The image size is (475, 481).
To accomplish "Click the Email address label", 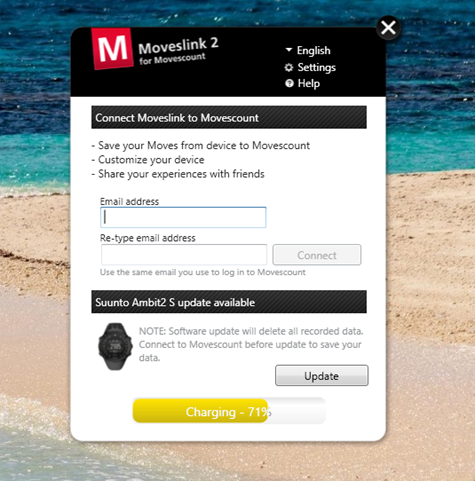I will (129, 201).
